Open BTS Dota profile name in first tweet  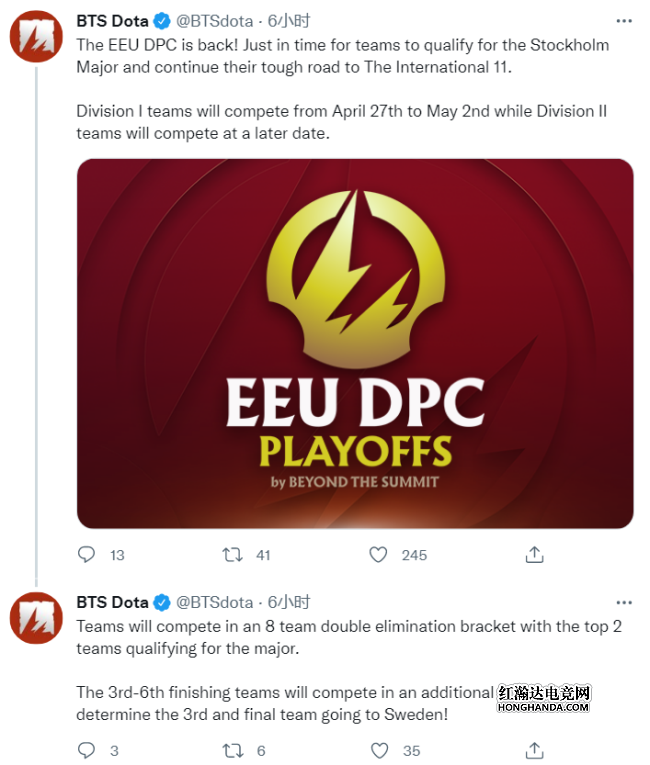coord(112,21)
